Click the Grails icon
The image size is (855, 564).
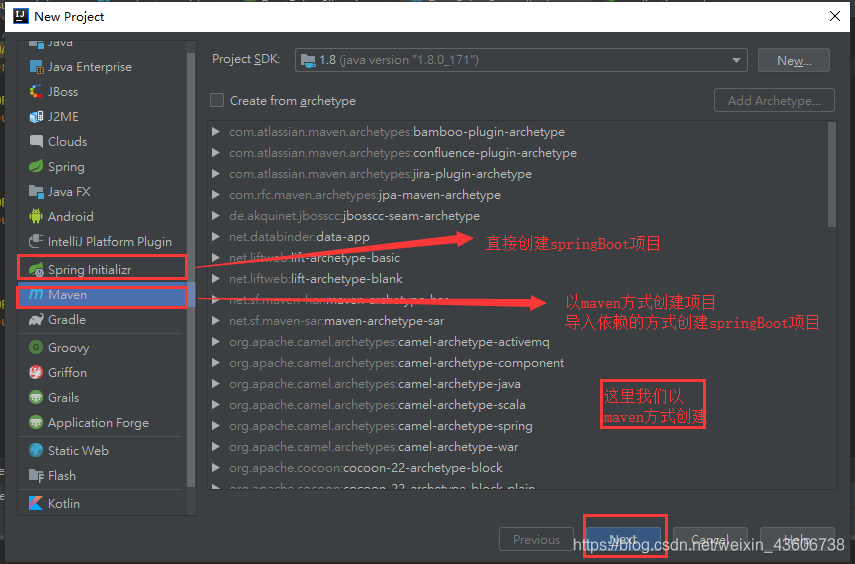(x=36, y=398)
